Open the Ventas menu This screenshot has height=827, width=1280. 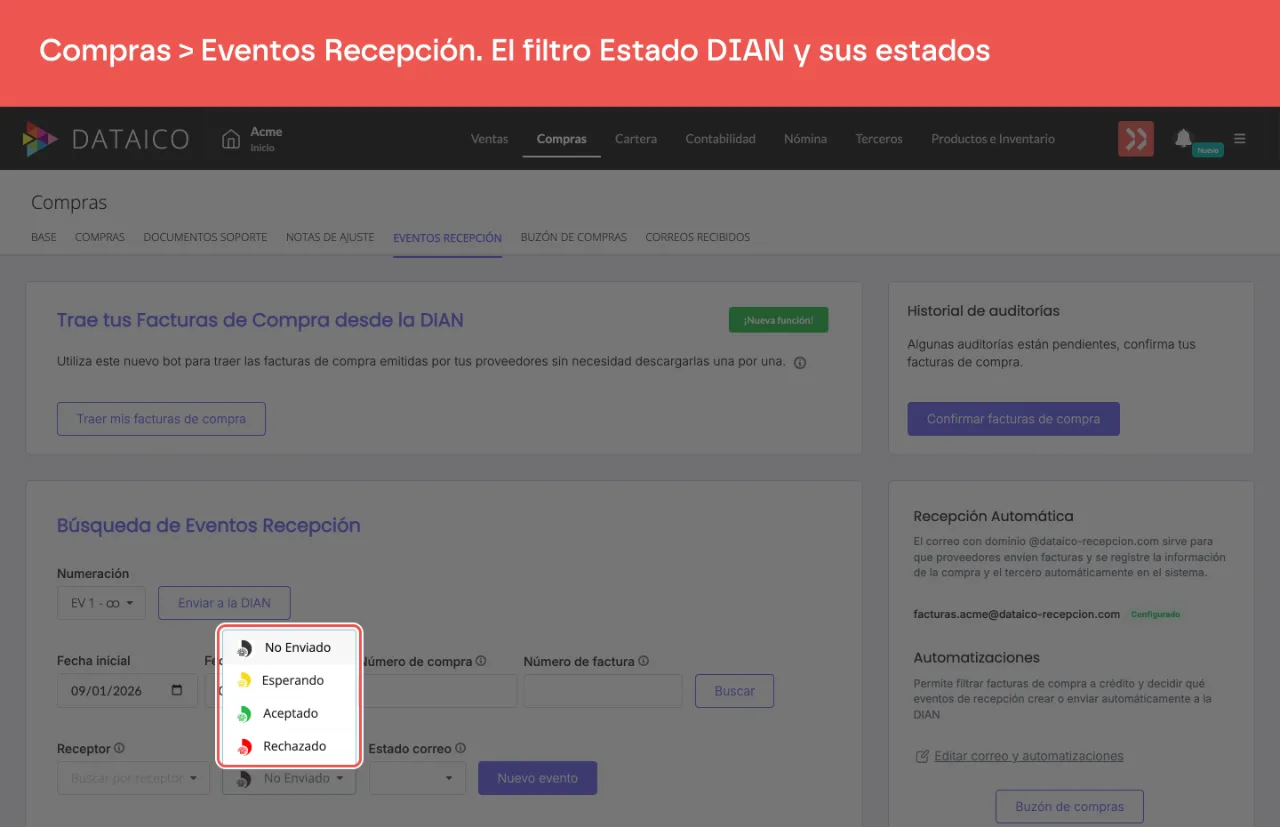coord(489,139)
